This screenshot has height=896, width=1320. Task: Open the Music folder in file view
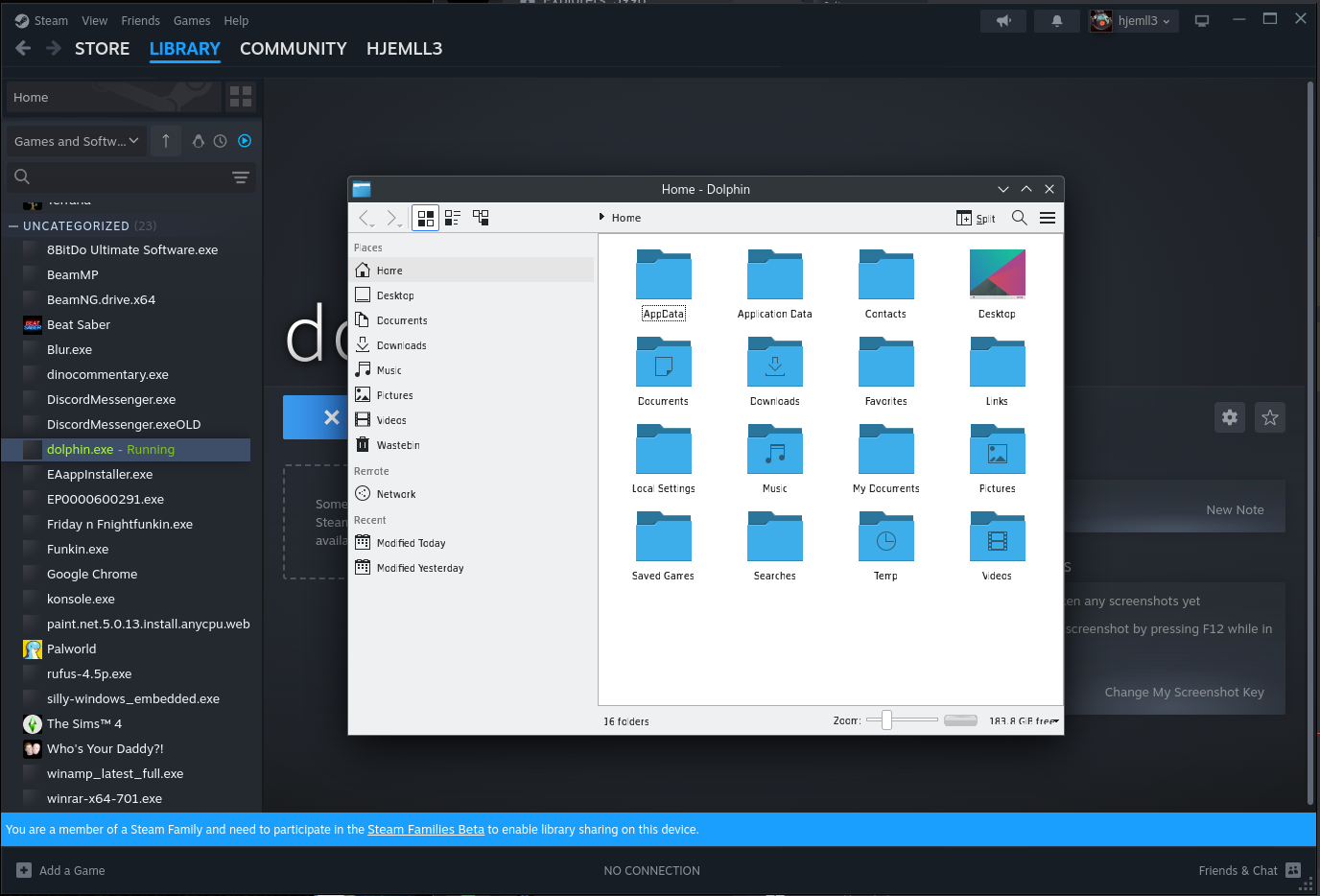[x=774, y=460]
